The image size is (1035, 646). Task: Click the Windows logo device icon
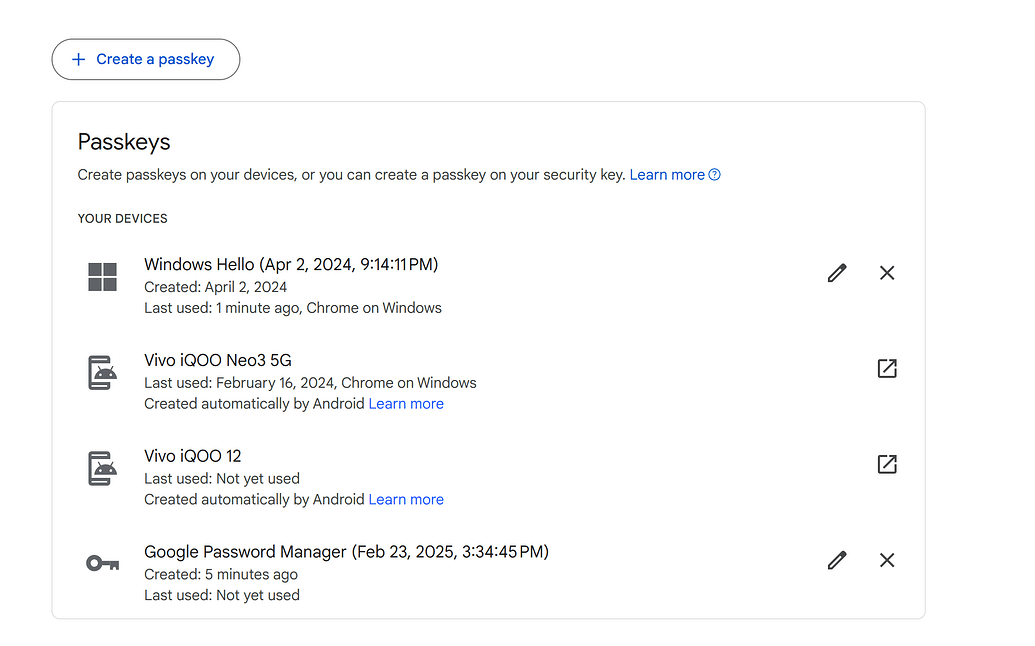(x=102, y=276)
